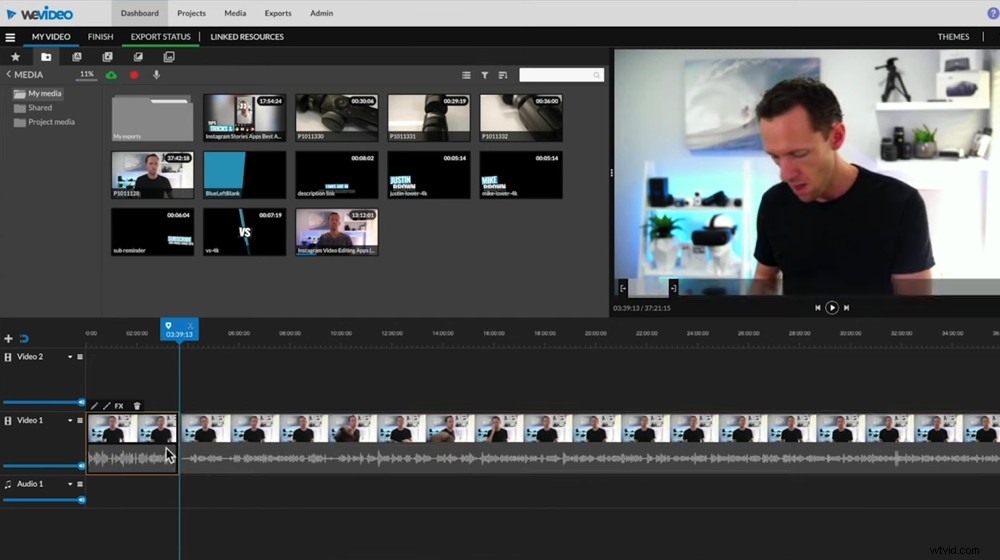Click the green cloud upload icon
1000x560 pixels.
(112, 75)
